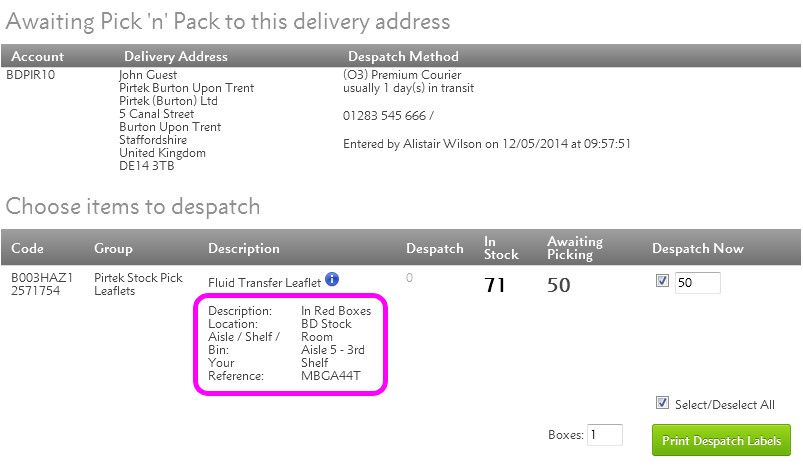The width and height of the screenshot is (803, 469).
Task: Click the In Stock column header
Action: tap(501, 248)
